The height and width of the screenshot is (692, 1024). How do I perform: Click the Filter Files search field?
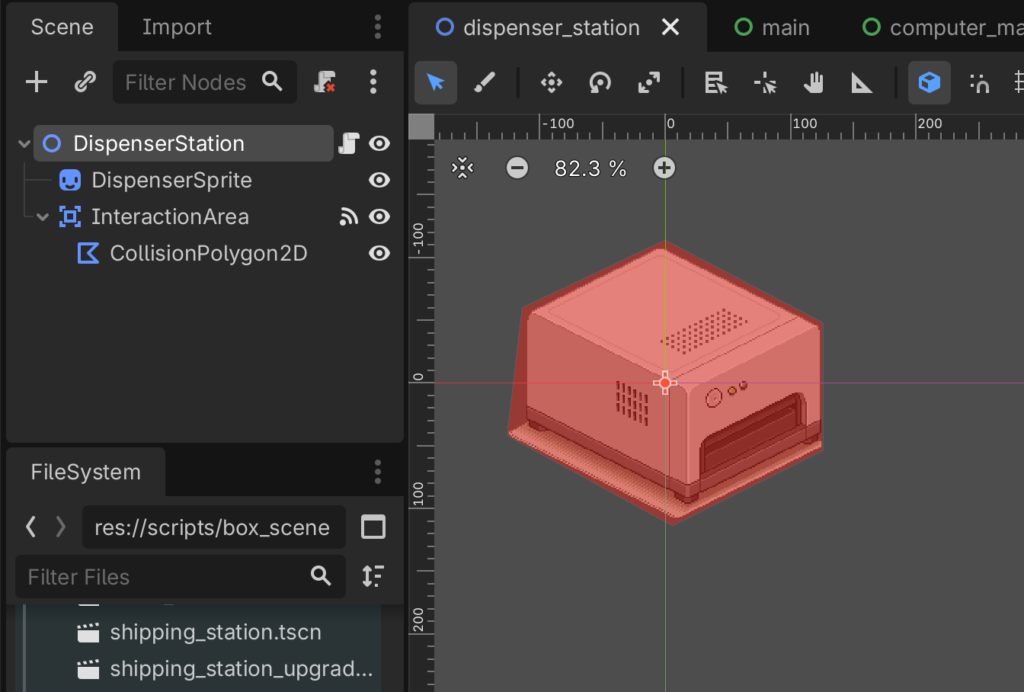(180, 576)
